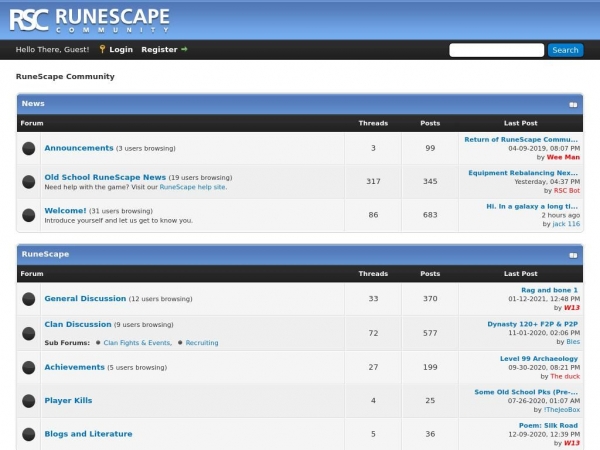This screenshot has height=450, width=600.
Task: View W13's profile under Rag and bone 1
Action: click(x=572, y=308)
